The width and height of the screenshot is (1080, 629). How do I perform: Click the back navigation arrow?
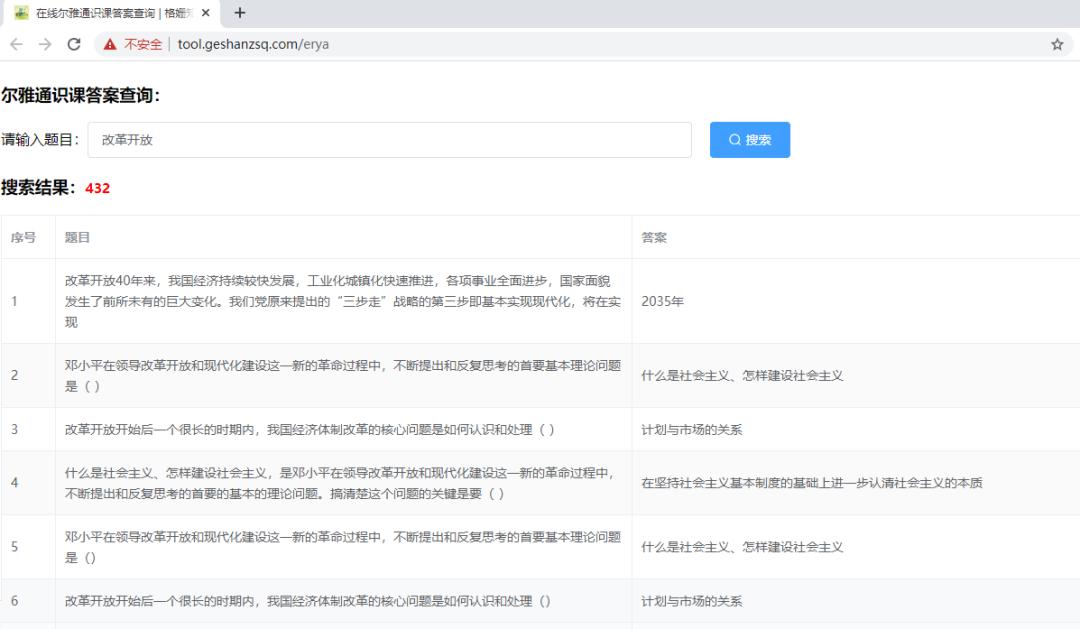[18, 44]
